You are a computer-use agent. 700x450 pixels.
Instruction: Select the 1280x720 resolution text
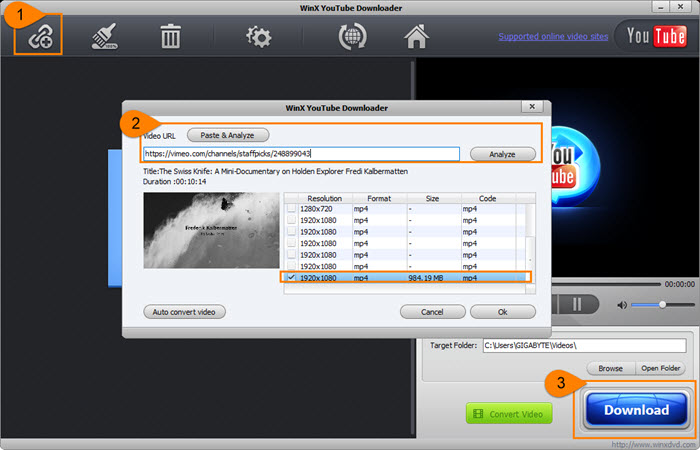[316, 208]
